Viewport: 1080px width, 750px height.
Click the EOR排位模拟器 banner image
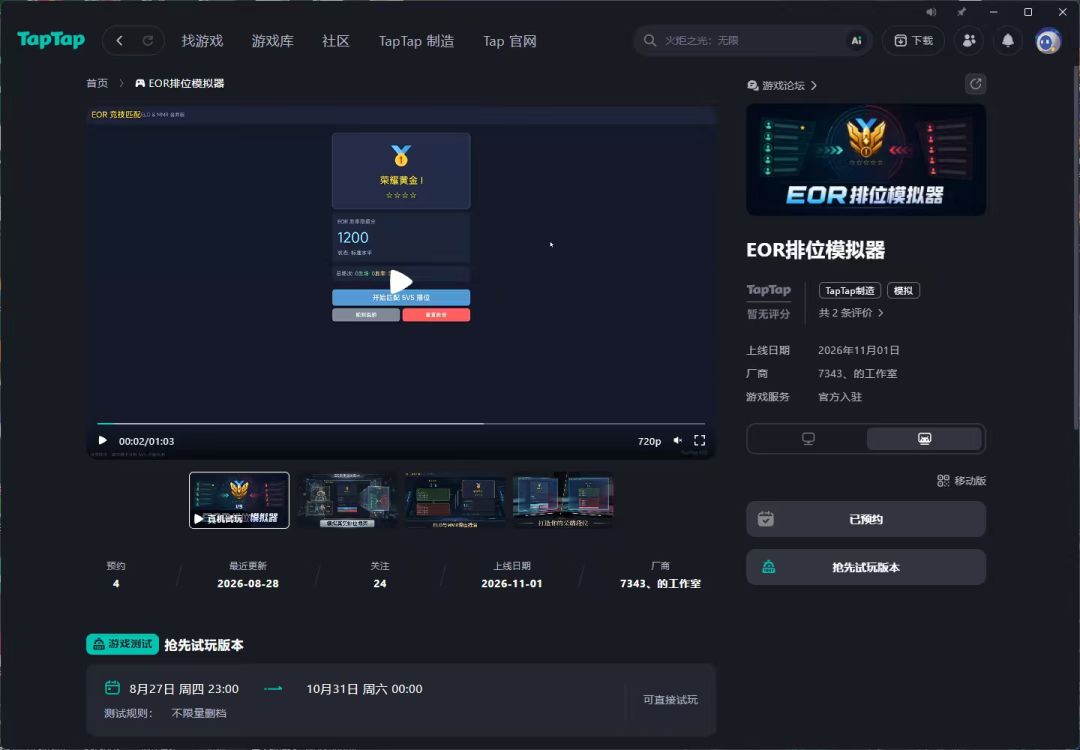click(x=866, y=160)
